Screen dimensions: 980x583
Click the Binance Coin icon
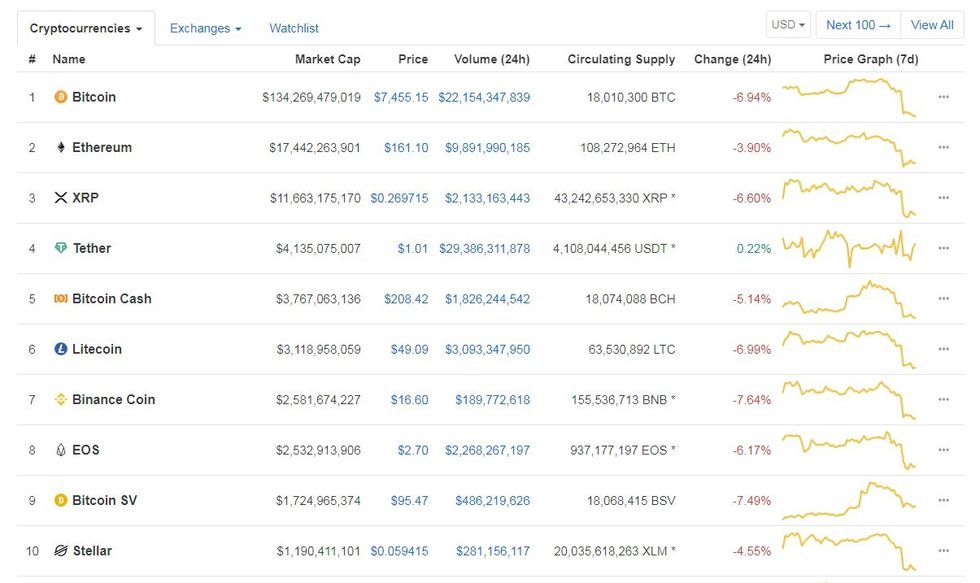coord(60,399)
